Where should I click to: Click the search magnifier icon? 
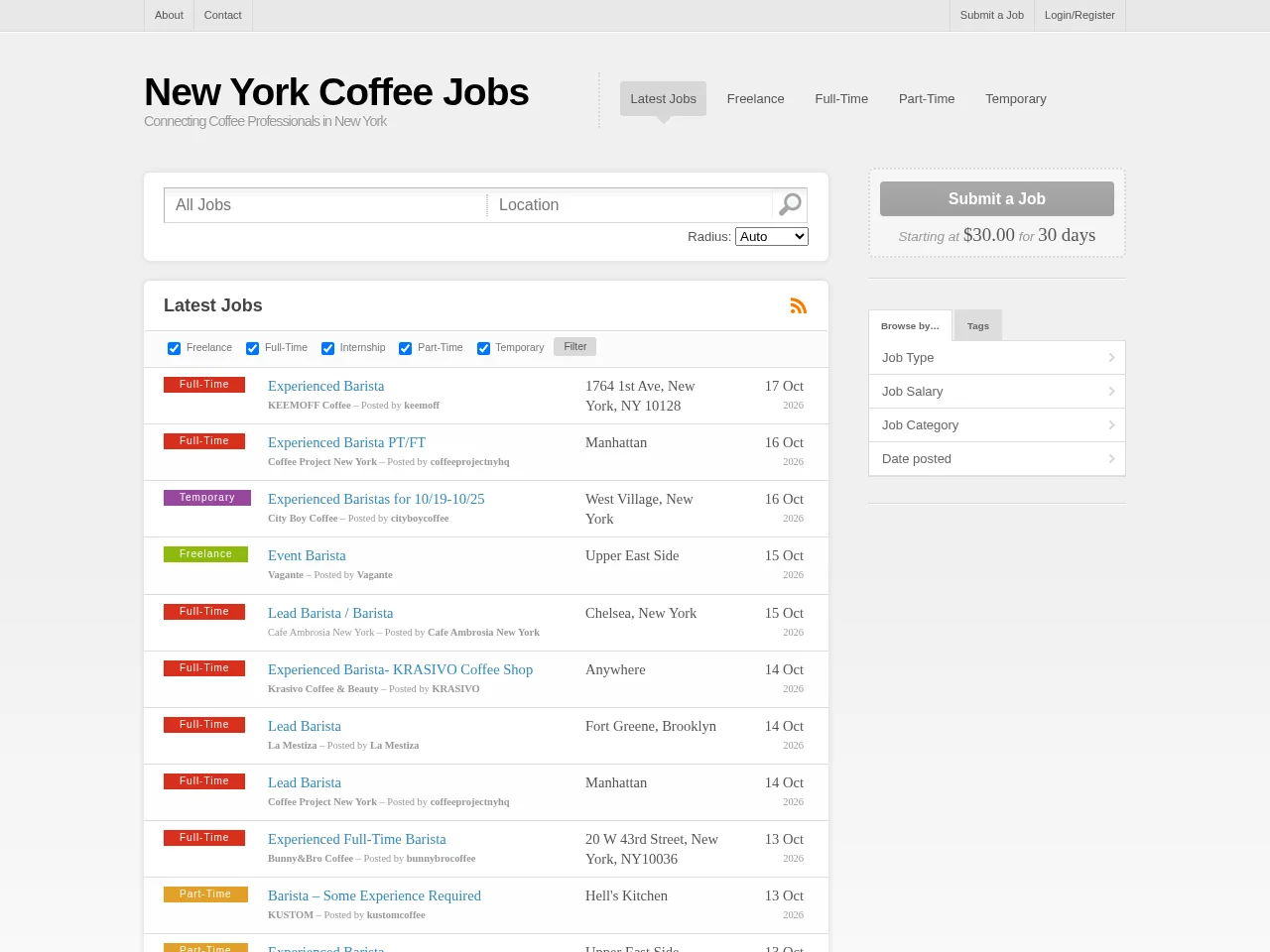pos(790,204)
